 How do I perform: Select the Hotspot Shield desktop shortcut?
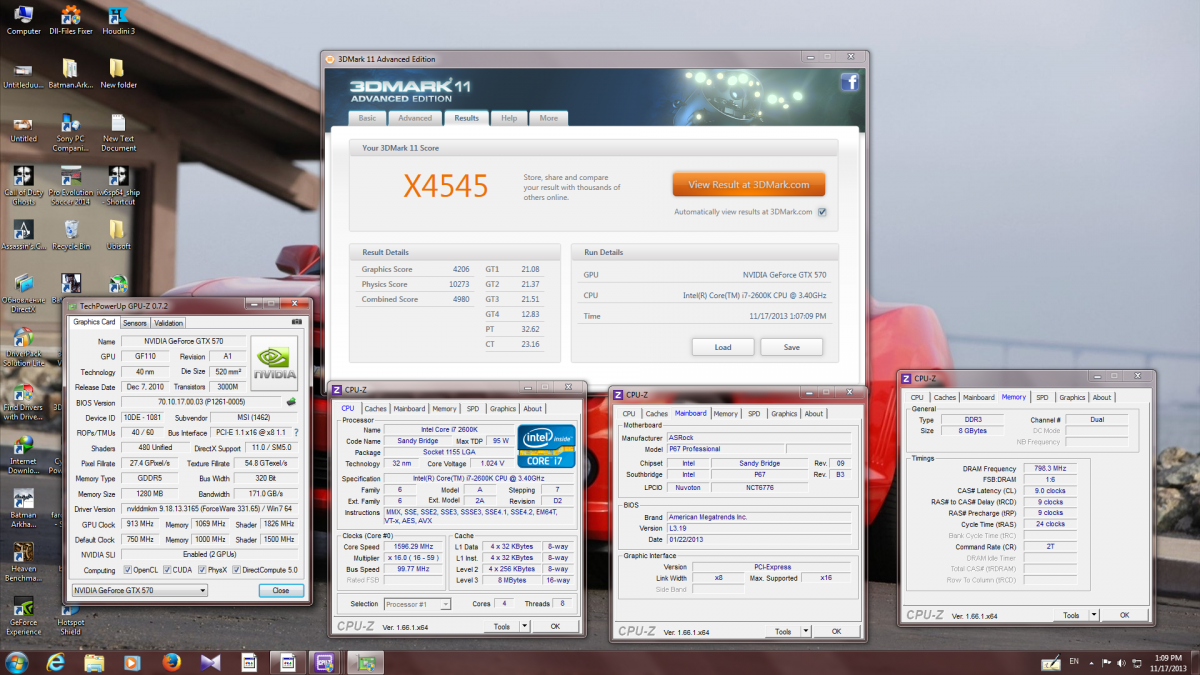[70, 617]
